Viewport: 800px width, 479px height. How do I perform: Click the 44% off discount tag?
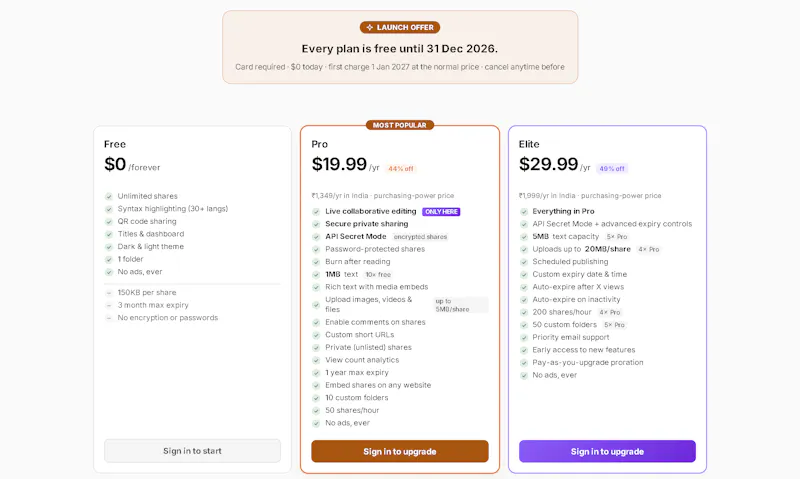point(401,169)
